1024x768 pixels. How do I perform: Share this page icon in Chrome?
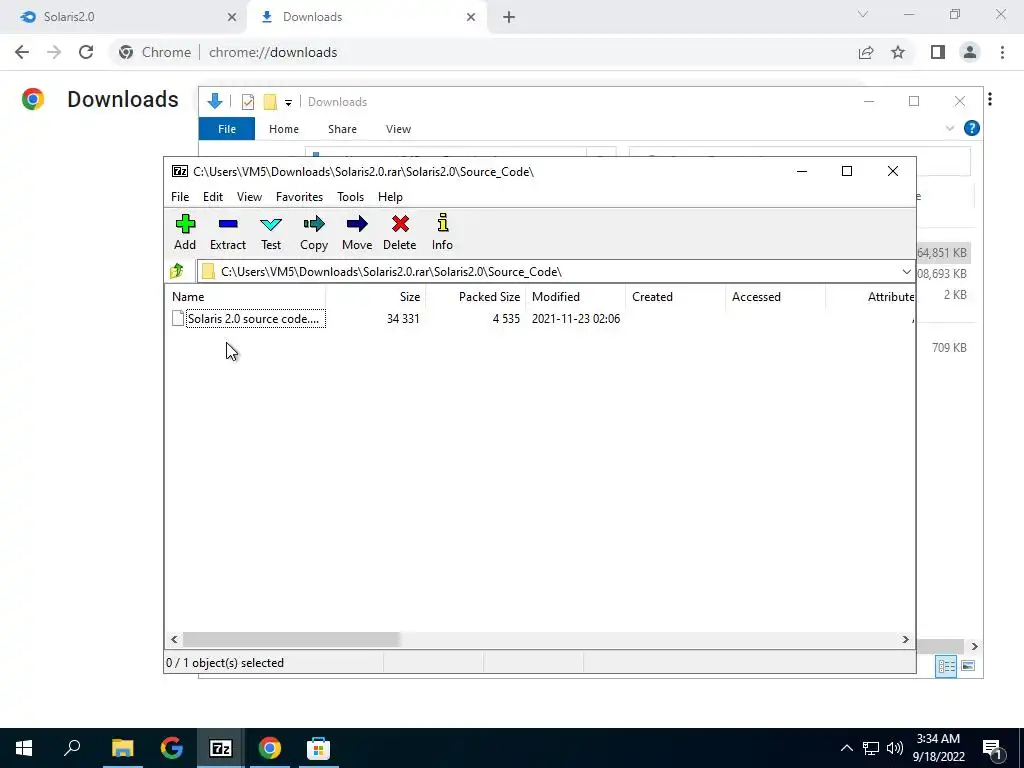[866, 52]
